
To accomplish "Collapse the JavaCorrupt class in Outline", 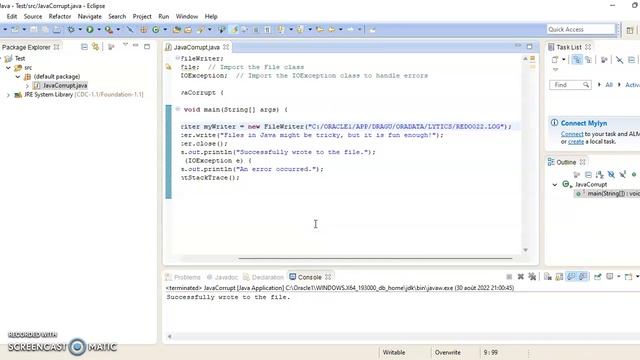I will tap(555, 184).
